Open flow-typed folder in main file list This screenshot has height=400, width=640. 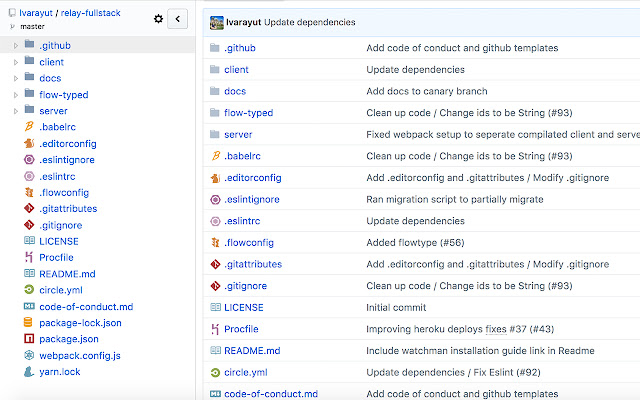pyautogui.click(x=249, y=113)
